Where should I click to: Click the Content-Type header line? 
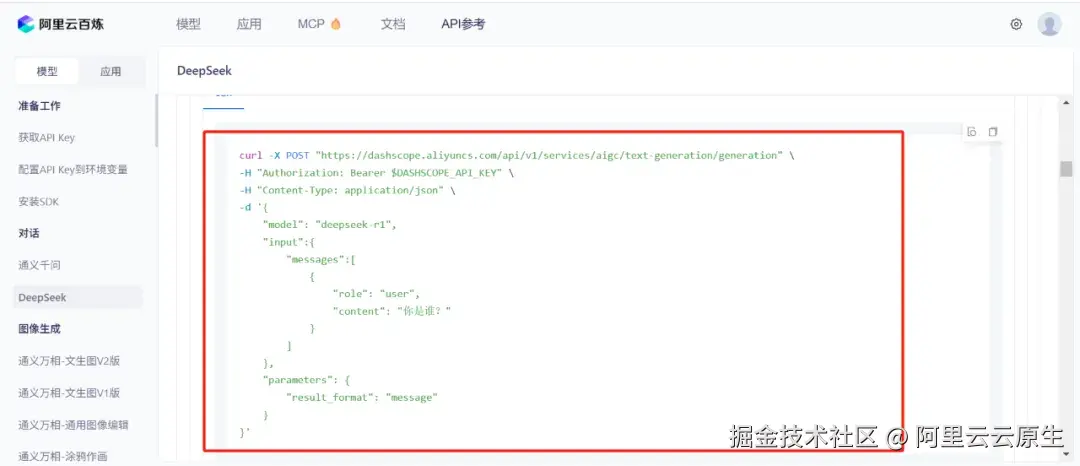point(347,191)
